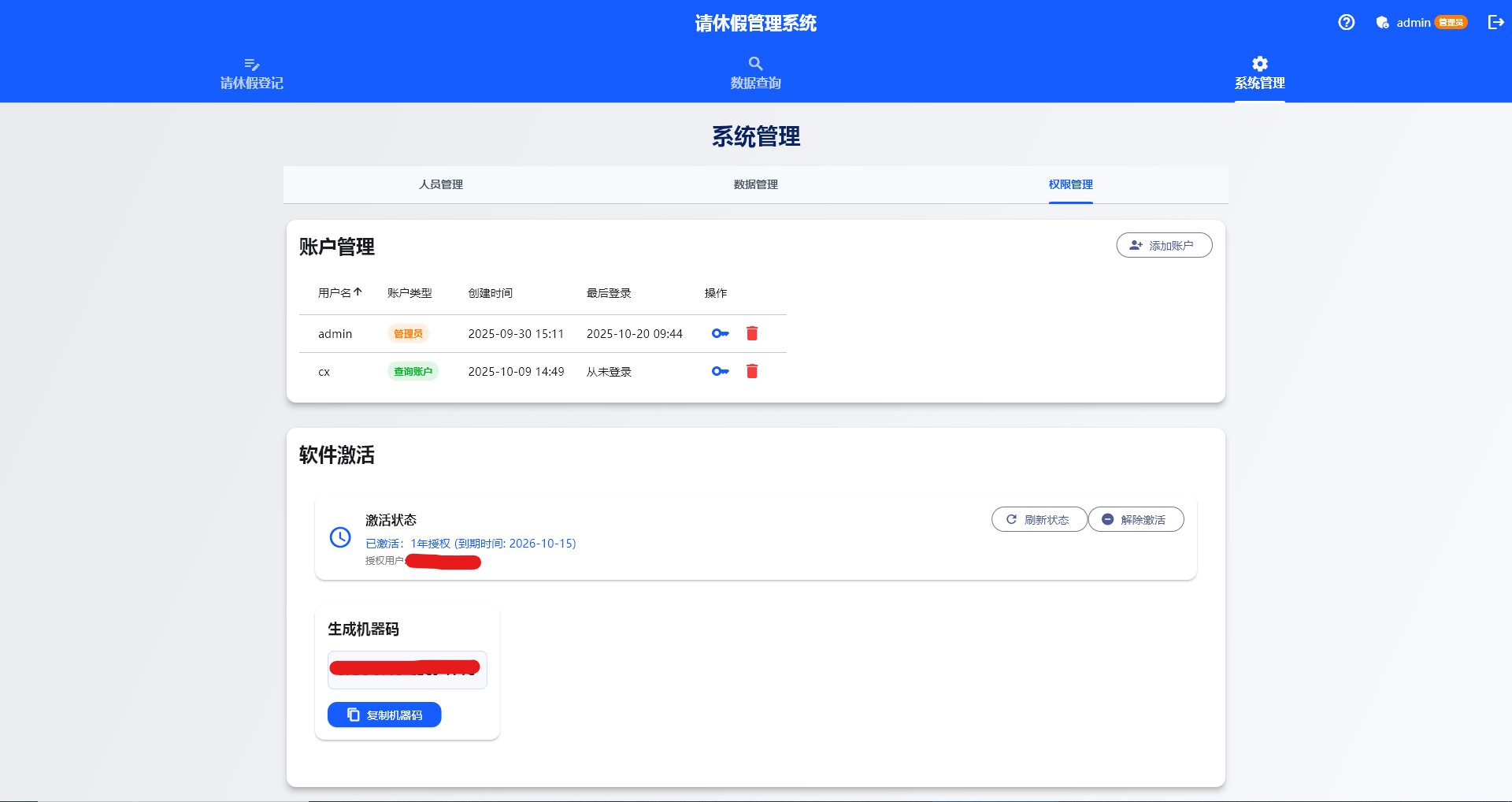Switch to the 数据管理 tab
The width and height of the screenshot is (1512, 802).
[754, 184]
